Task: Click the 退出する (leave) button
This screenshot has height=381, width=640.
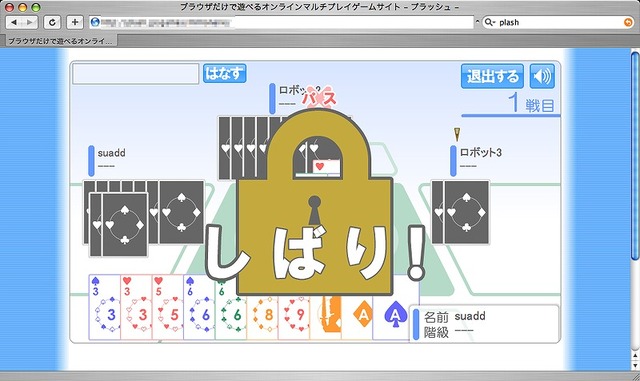Action: coord(492,76)
